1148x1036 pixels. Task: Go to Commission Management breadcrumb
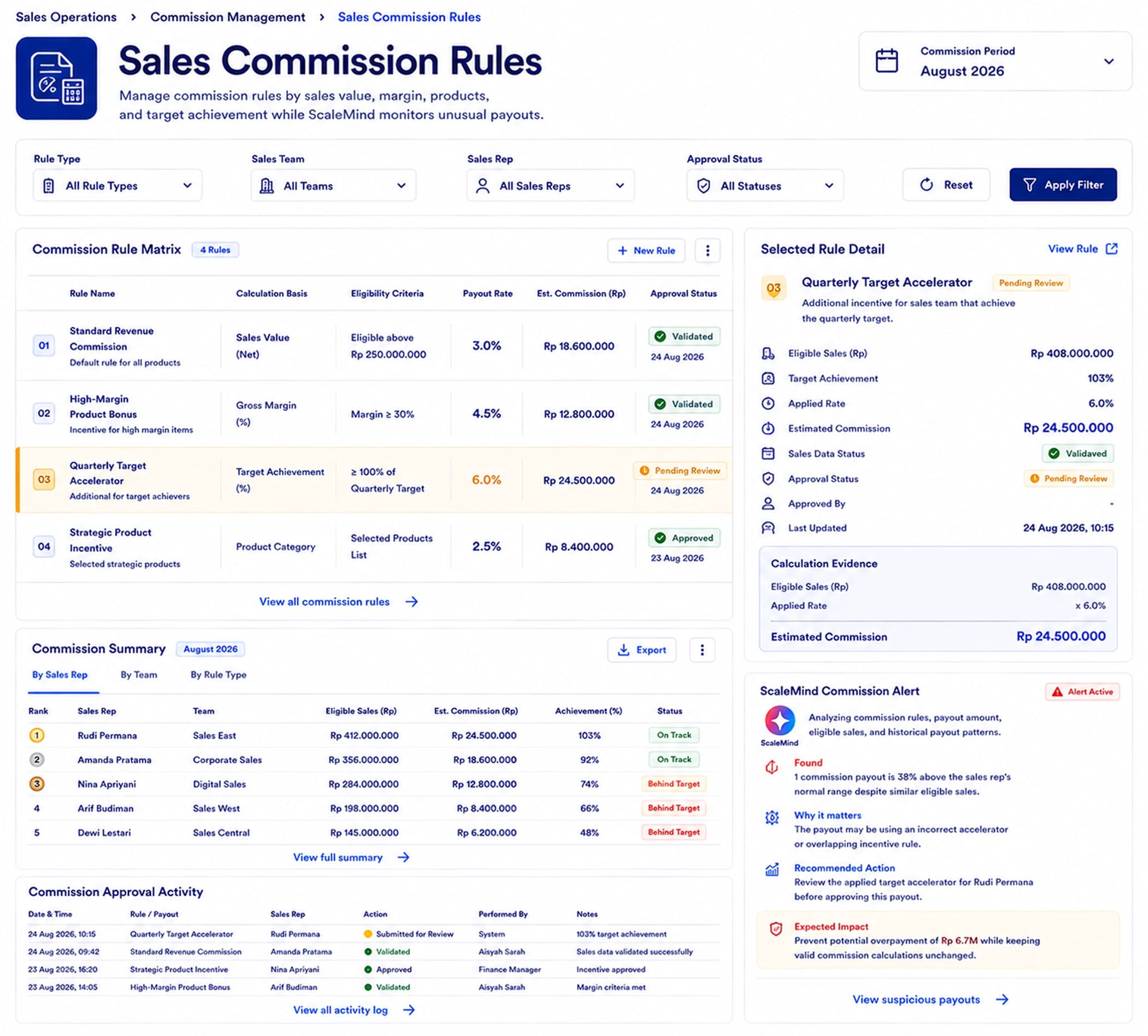228,17
